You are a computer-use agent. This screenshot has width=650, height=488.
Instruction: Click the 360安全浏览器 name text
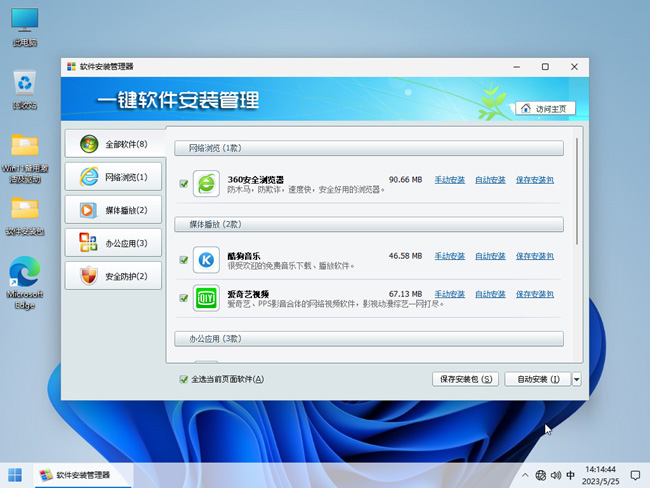tap(256, 180)
